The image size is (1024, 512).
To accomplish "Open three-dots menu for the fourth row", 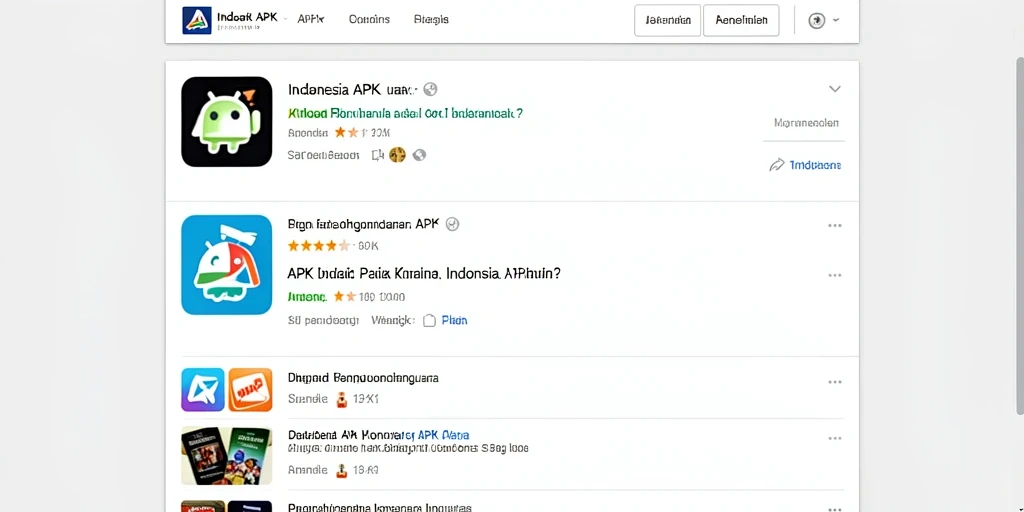I will 835,439.
